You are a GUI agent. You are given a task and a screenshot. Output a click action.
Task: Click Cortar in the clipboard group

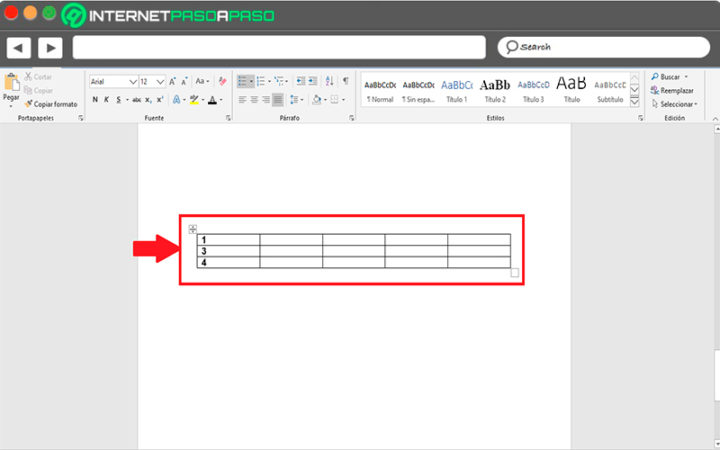[38, 77]
